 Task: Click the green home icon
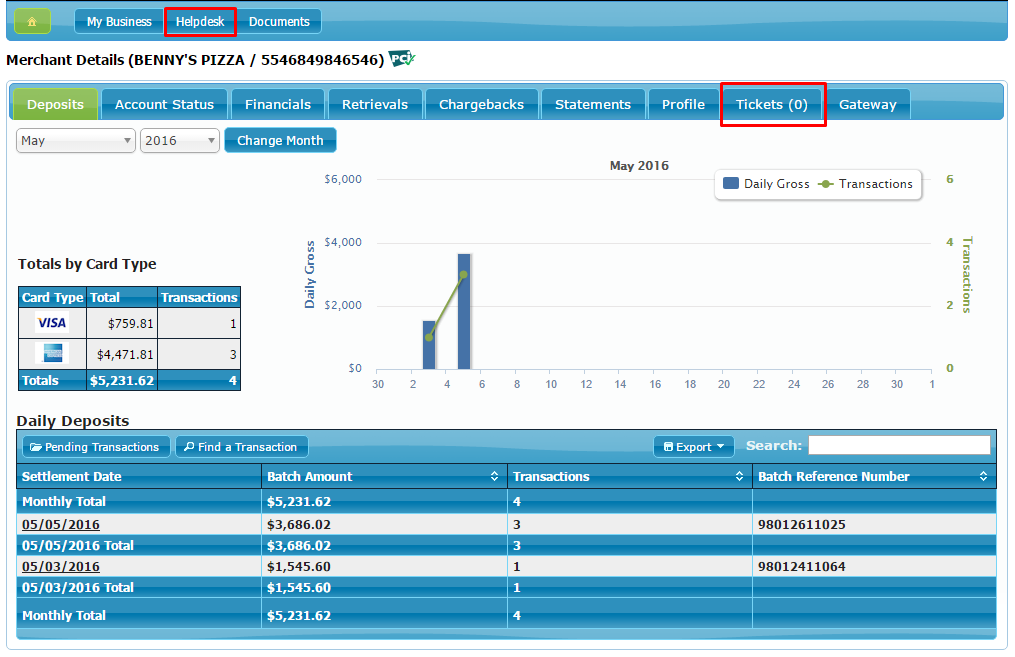point(32,21)
